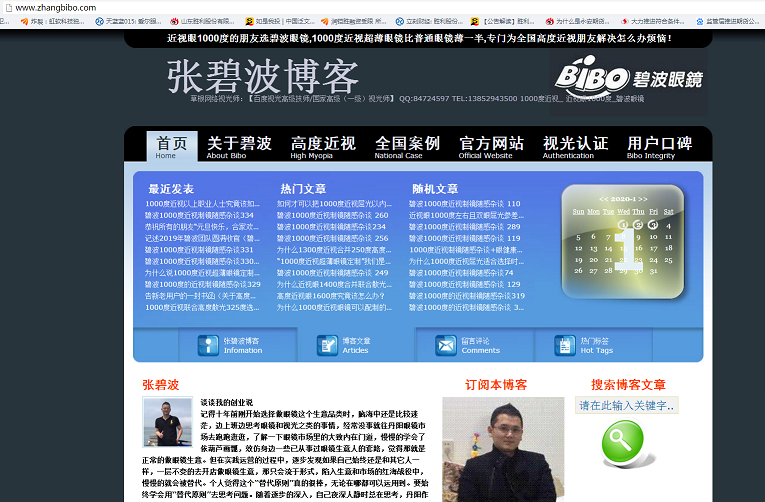Click the search field 请在此输入关键字
This screenshot has height=502, width=765.
626,405
